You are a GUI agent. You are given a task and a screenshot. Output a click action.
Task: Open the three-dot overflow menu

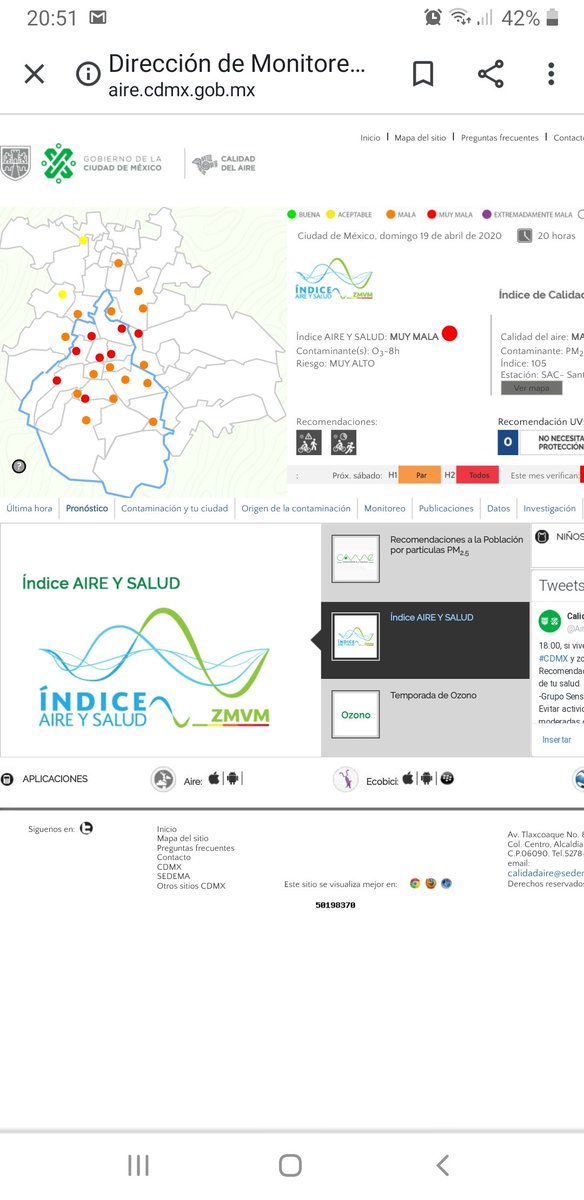pyautogui.click(x=551, y=74)
